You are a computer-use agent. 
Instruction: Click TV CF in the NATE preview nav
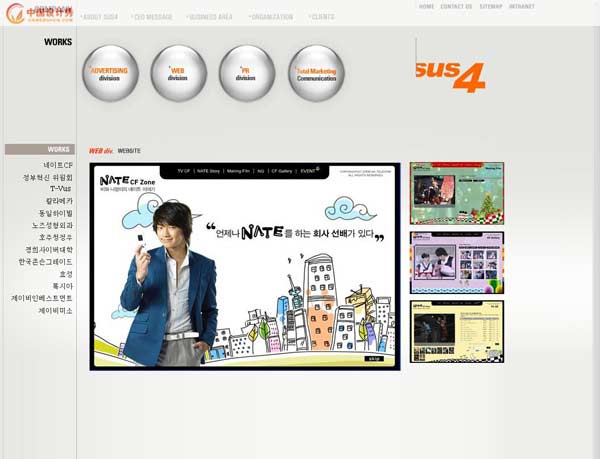point(183,171)
